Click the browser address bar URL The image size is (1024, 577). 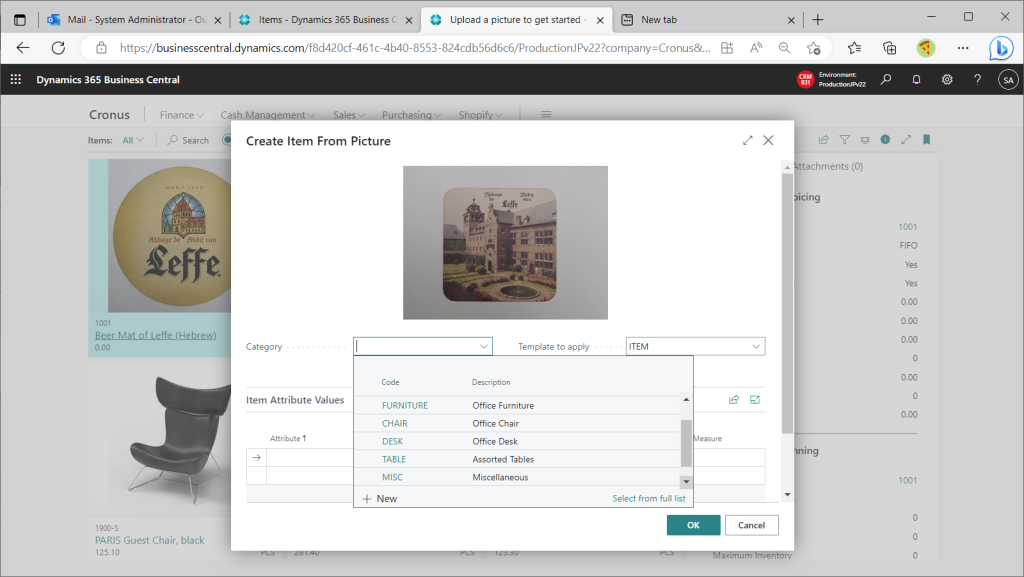click(x=415, y=48)
